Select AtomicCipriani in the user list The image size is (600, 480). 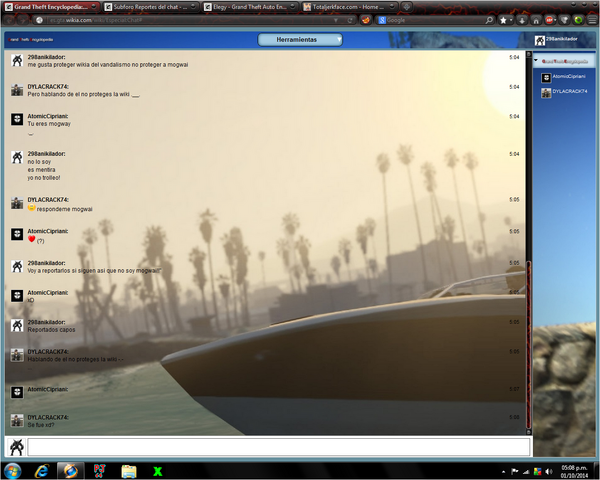(569, 76)
